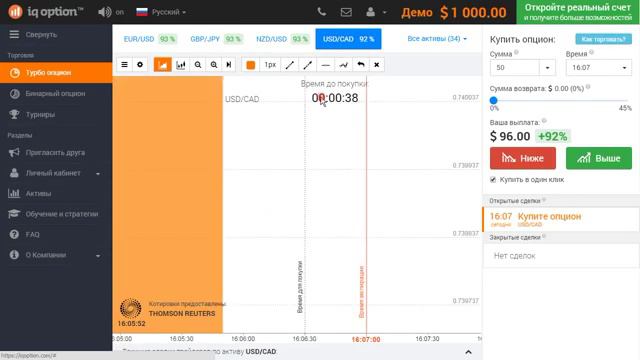Open the Сумма dropdown arrow
Viewport: 640px width, 360px height.
point(547,67)
